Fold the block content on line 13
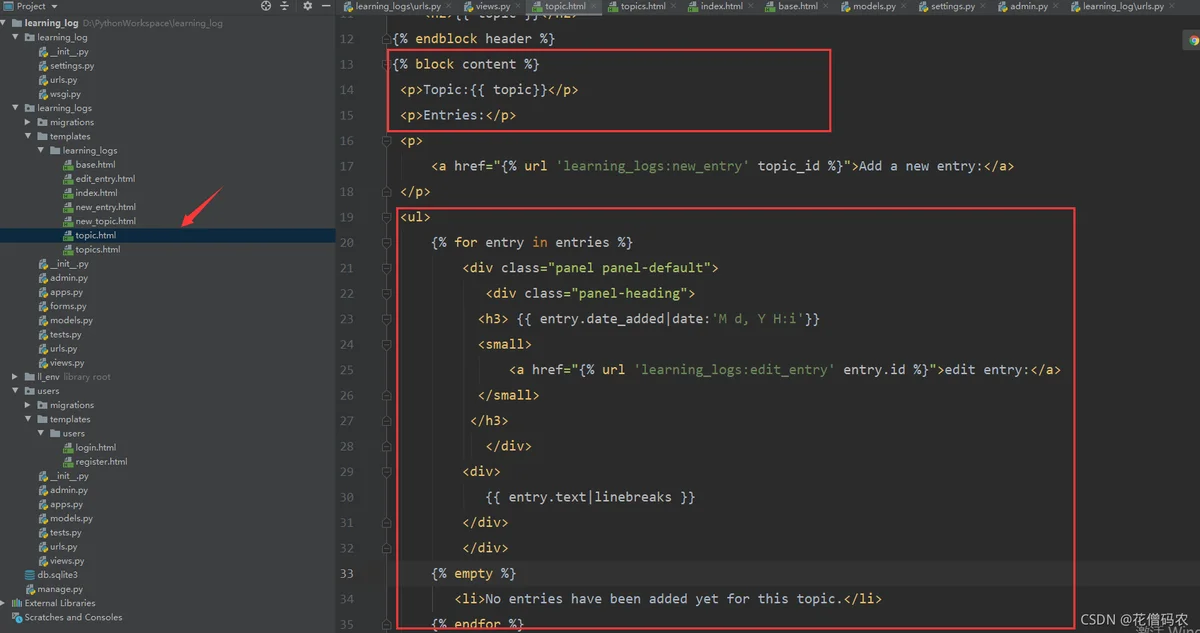Image resolution: width=1200 pixels, height=633 pixels. coord(386,64)
